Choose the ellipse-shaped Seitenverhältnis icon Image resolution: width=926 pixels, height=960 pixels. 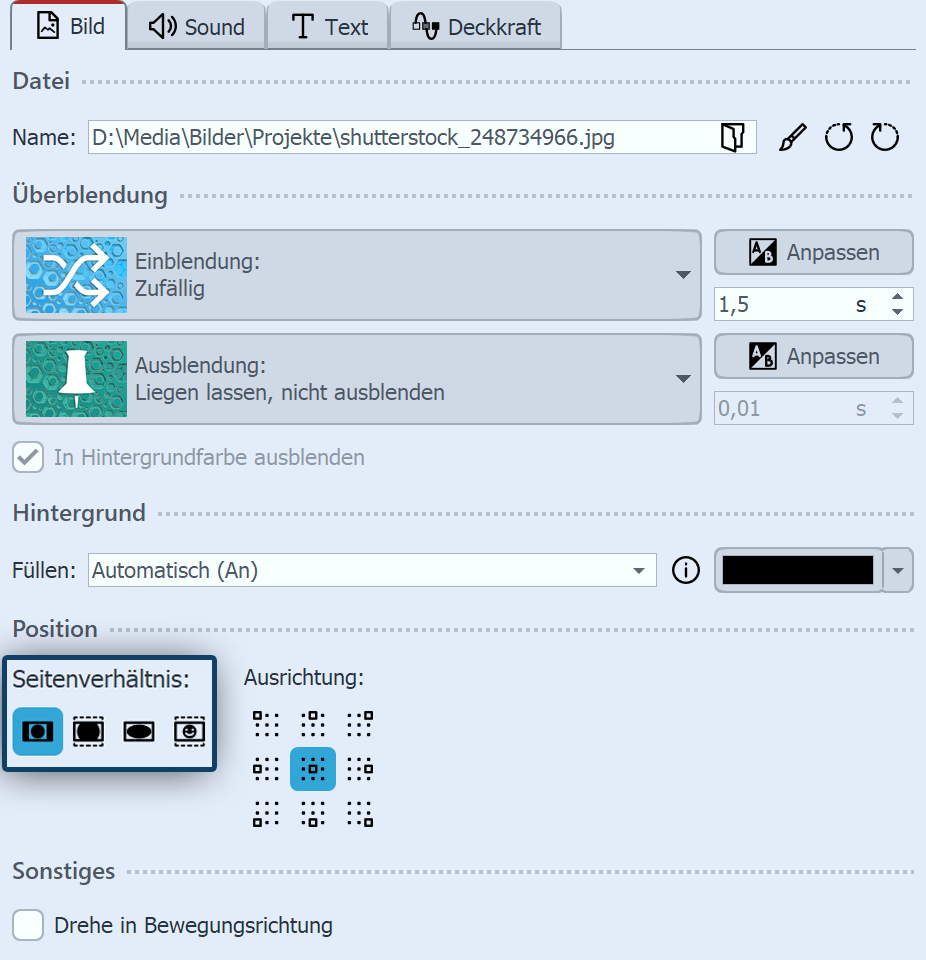(x=139, y=731)
